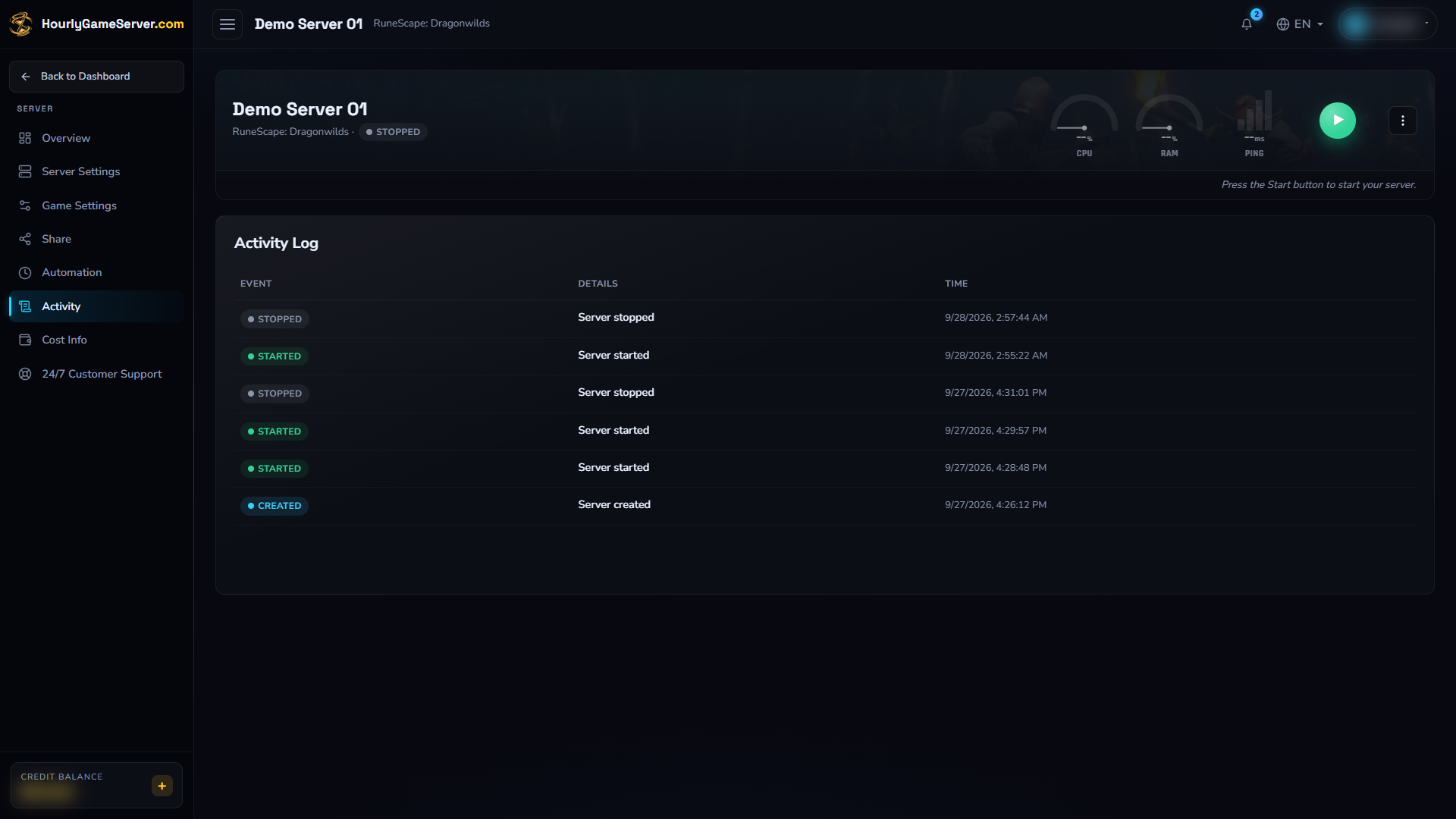
Task: Click the Customer Support lifebuoy icon
Action: [x=25, y=374]
